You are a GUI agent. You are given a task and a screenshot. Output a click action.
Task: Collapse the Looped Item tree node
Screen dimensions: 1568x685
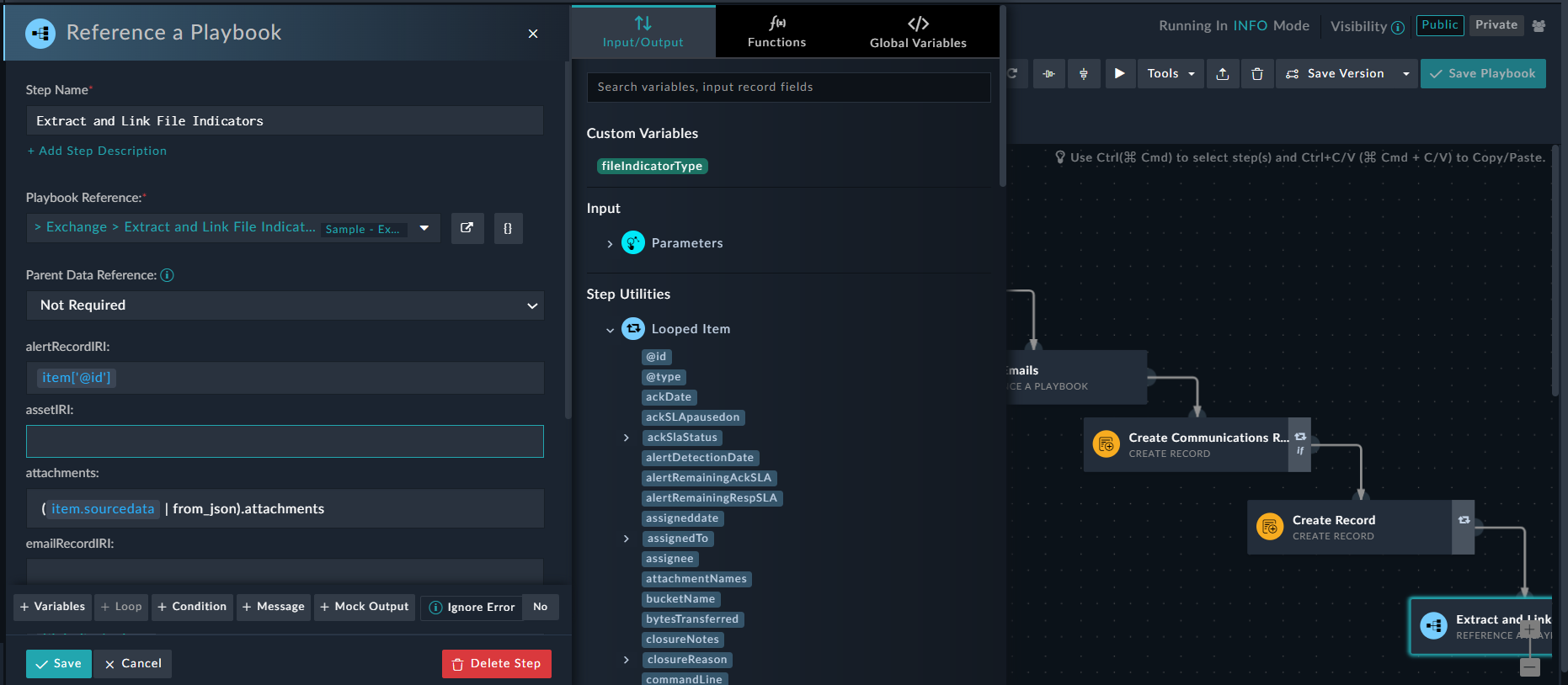point(610,330)
